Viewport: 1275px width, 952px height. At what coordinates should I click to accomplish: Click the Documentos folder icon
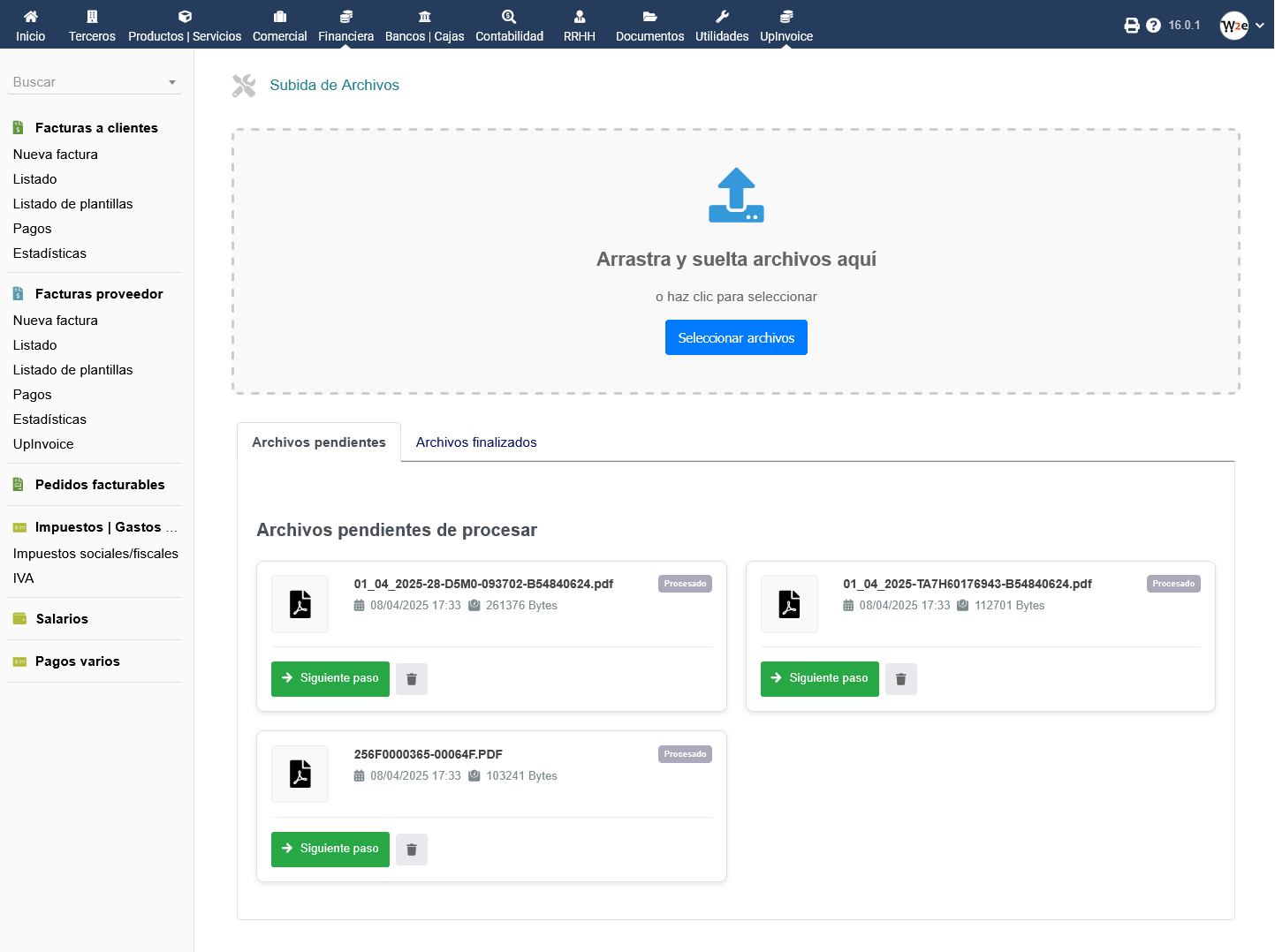tap(649, 16)
